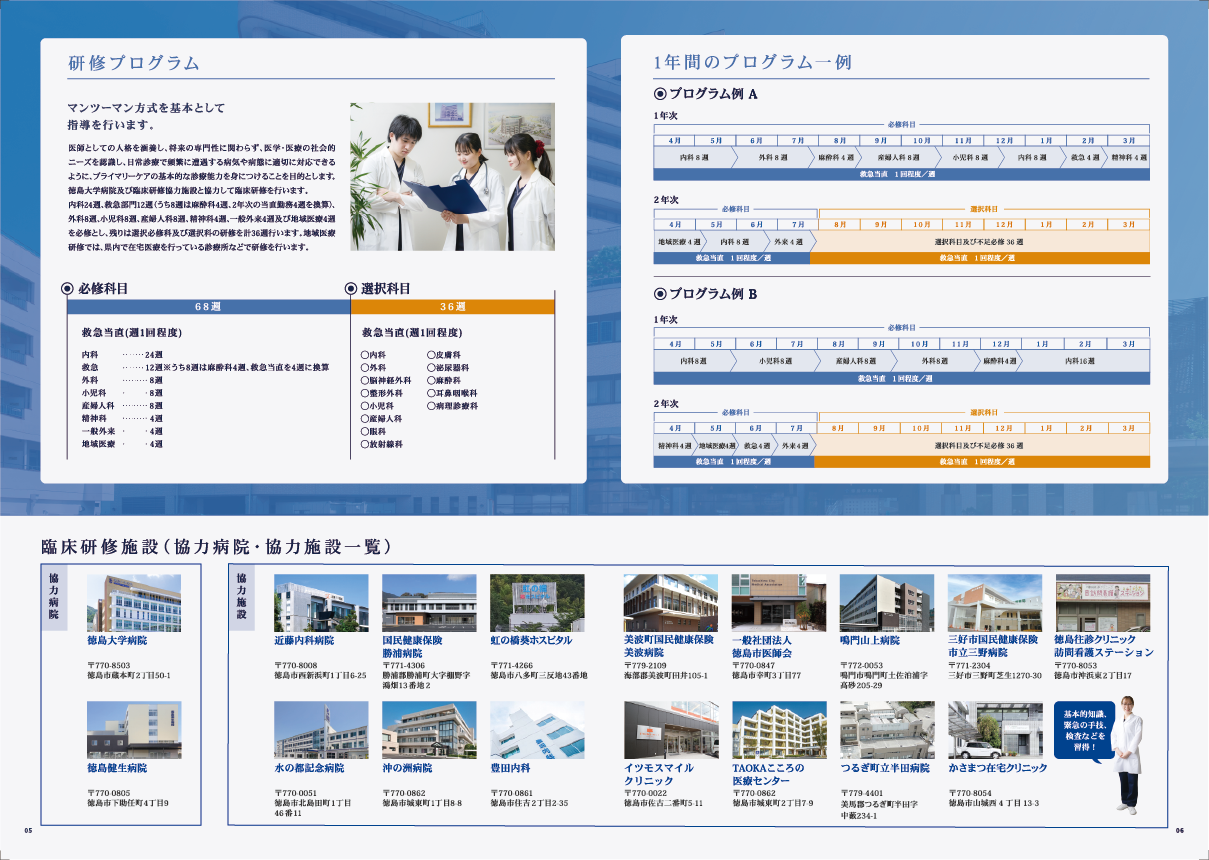Open the 徳島大学病院 building photo
The image size is (1209, 860).
tap(134, 602)
